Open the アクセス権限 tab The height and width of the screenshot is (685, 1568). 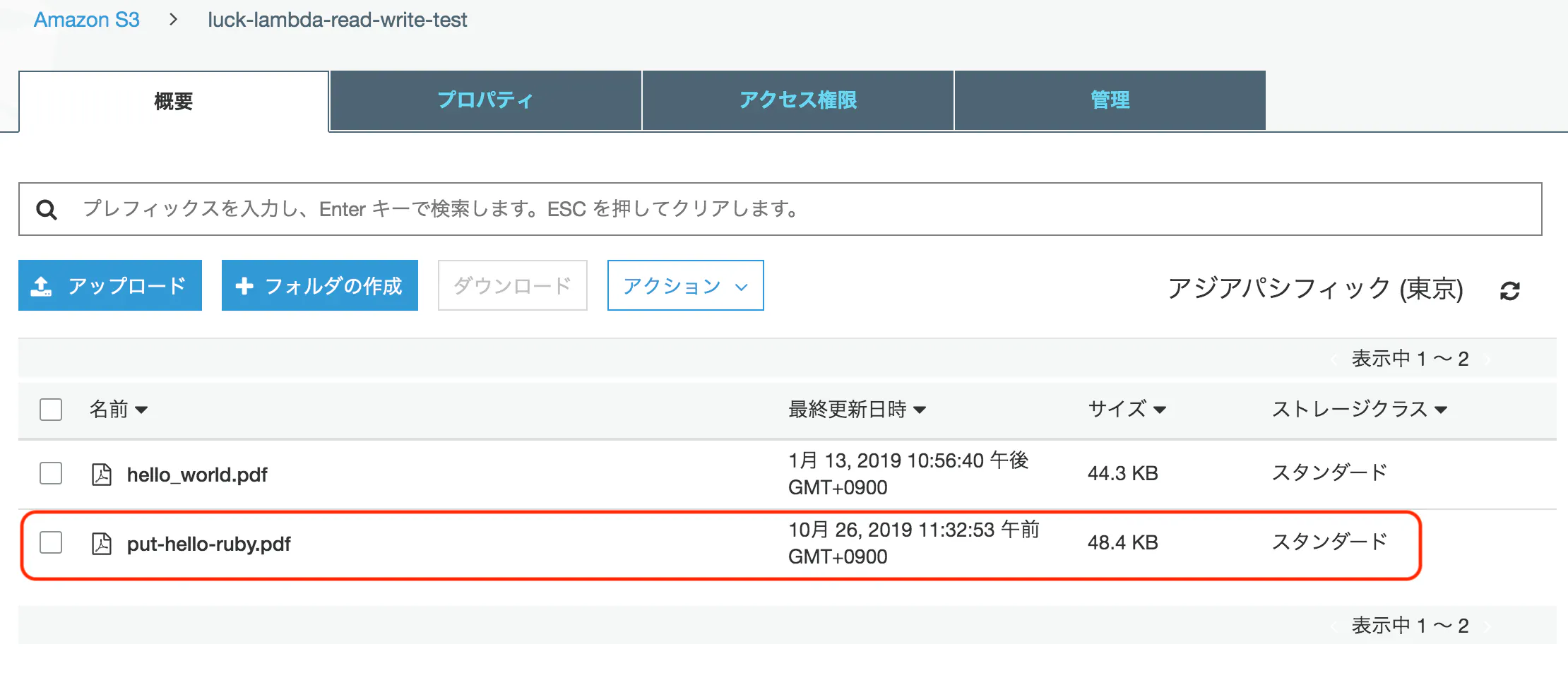pyautogui.click(x=797, y=100)
